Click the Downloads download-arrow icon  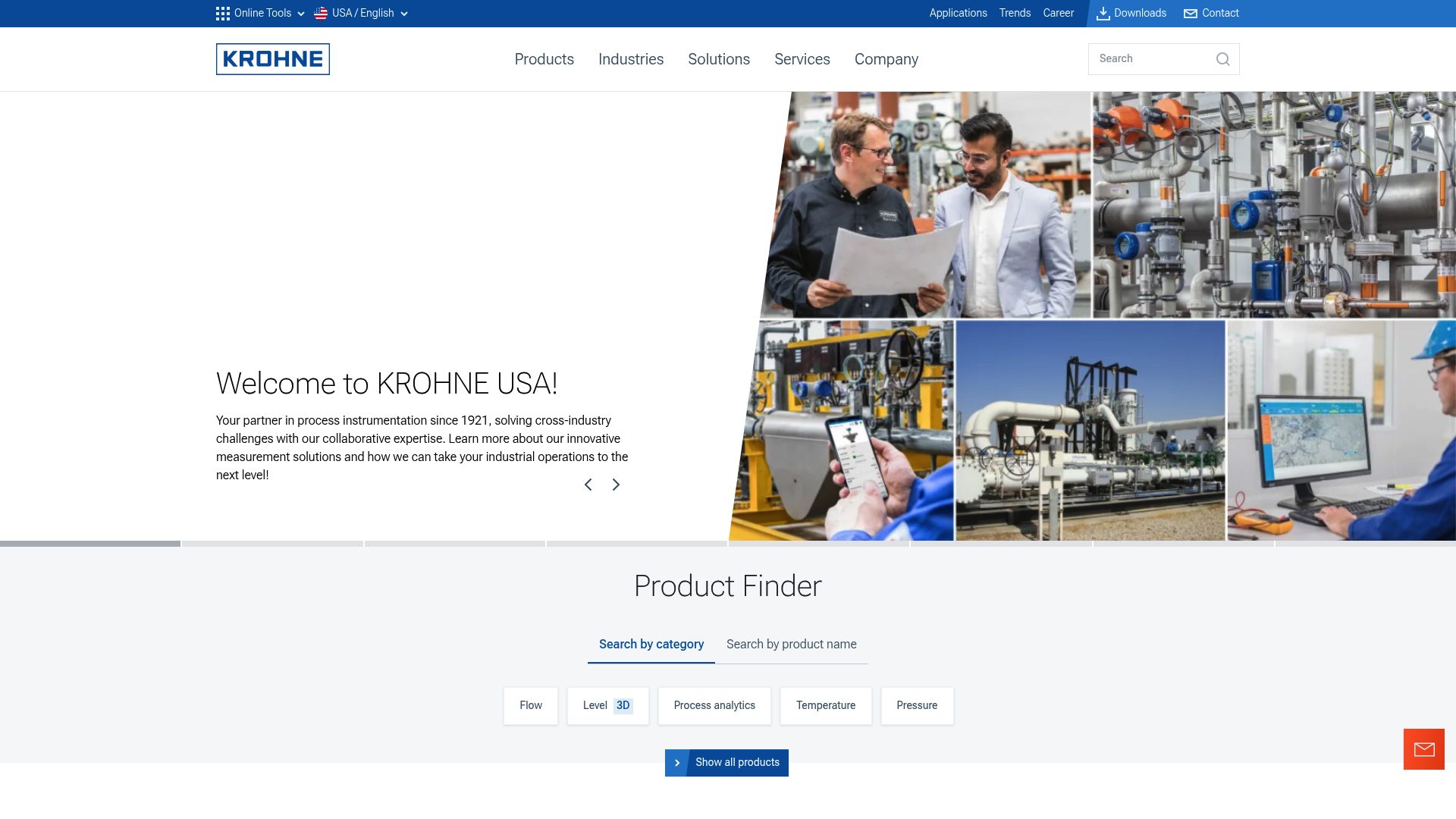[1103, 13]
